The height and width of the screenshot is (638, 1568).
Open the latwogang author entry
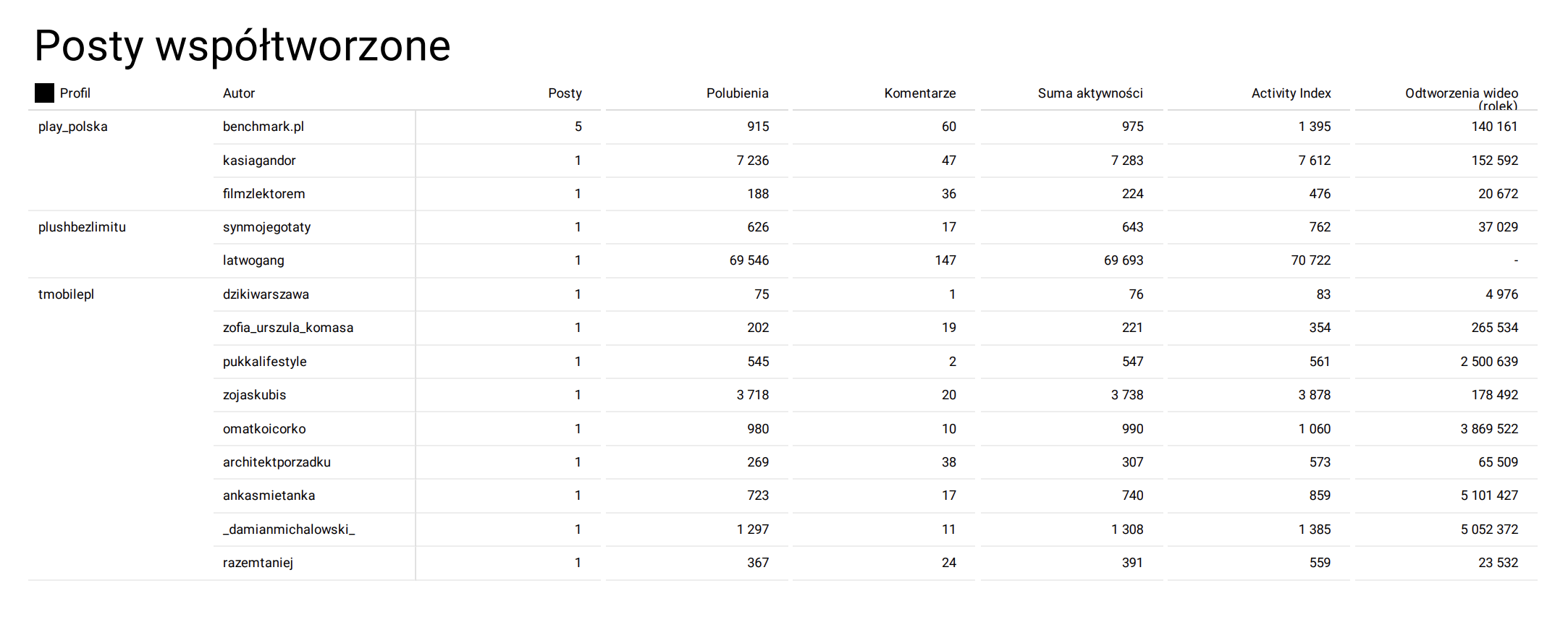[x=253, y=260]
